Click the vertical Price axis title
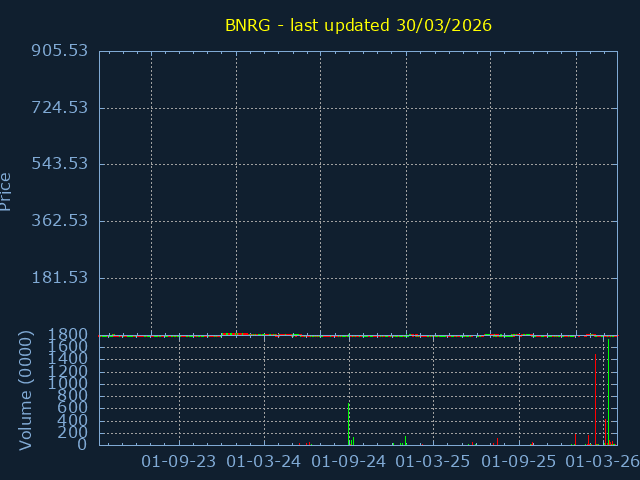The width and height of the screenshot is (640, 480). pos(8,191)
